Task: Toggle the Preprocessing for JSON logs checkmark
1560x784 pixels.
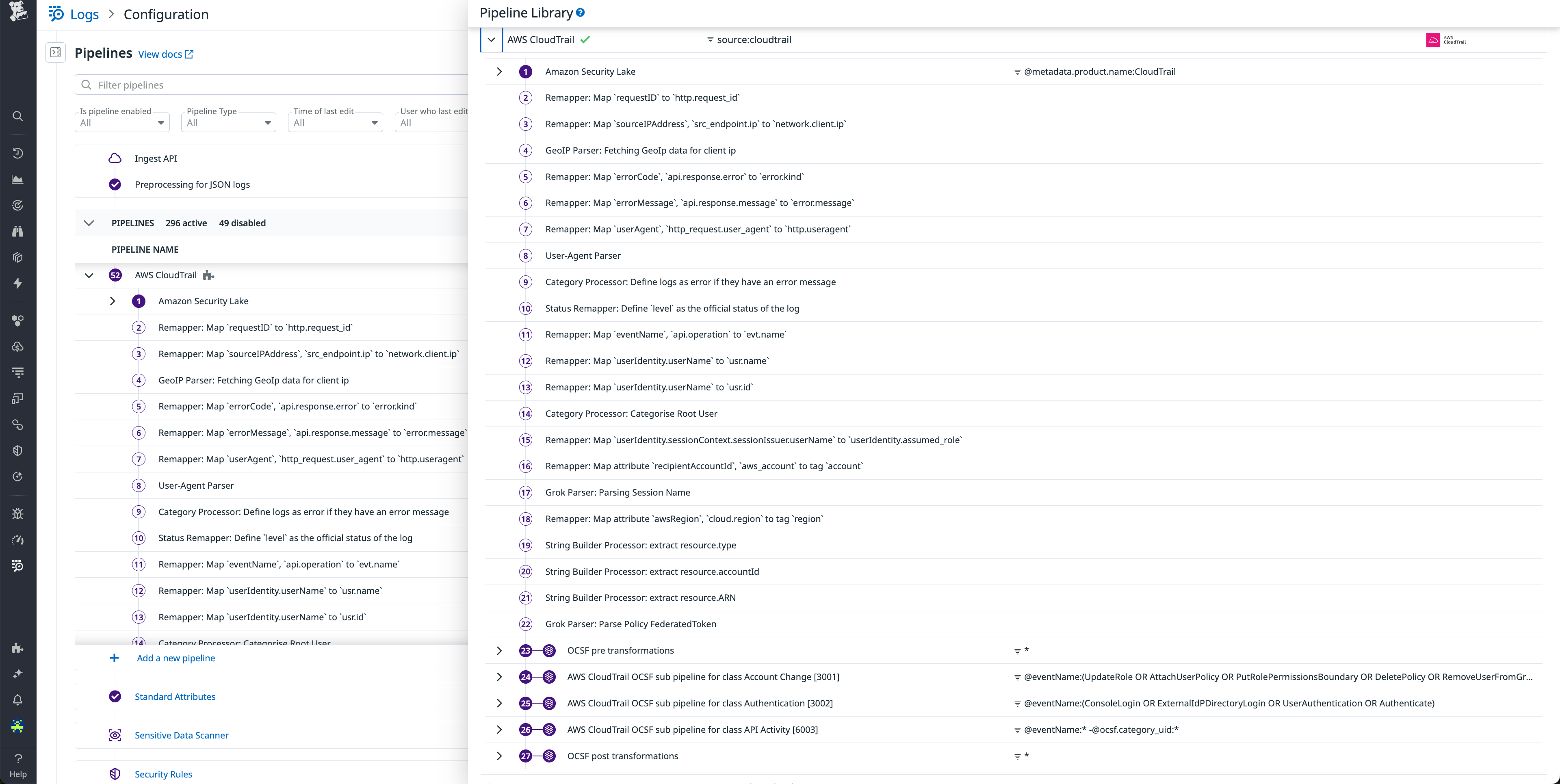Action: pos(115,184)
